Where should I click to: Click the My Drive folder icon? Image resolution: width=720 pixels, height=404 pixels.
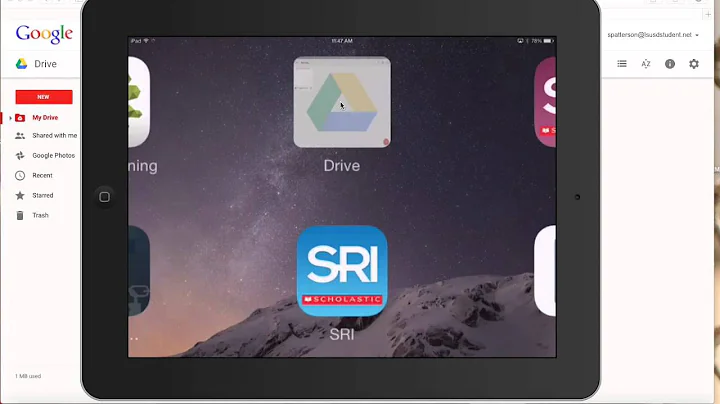20,118
